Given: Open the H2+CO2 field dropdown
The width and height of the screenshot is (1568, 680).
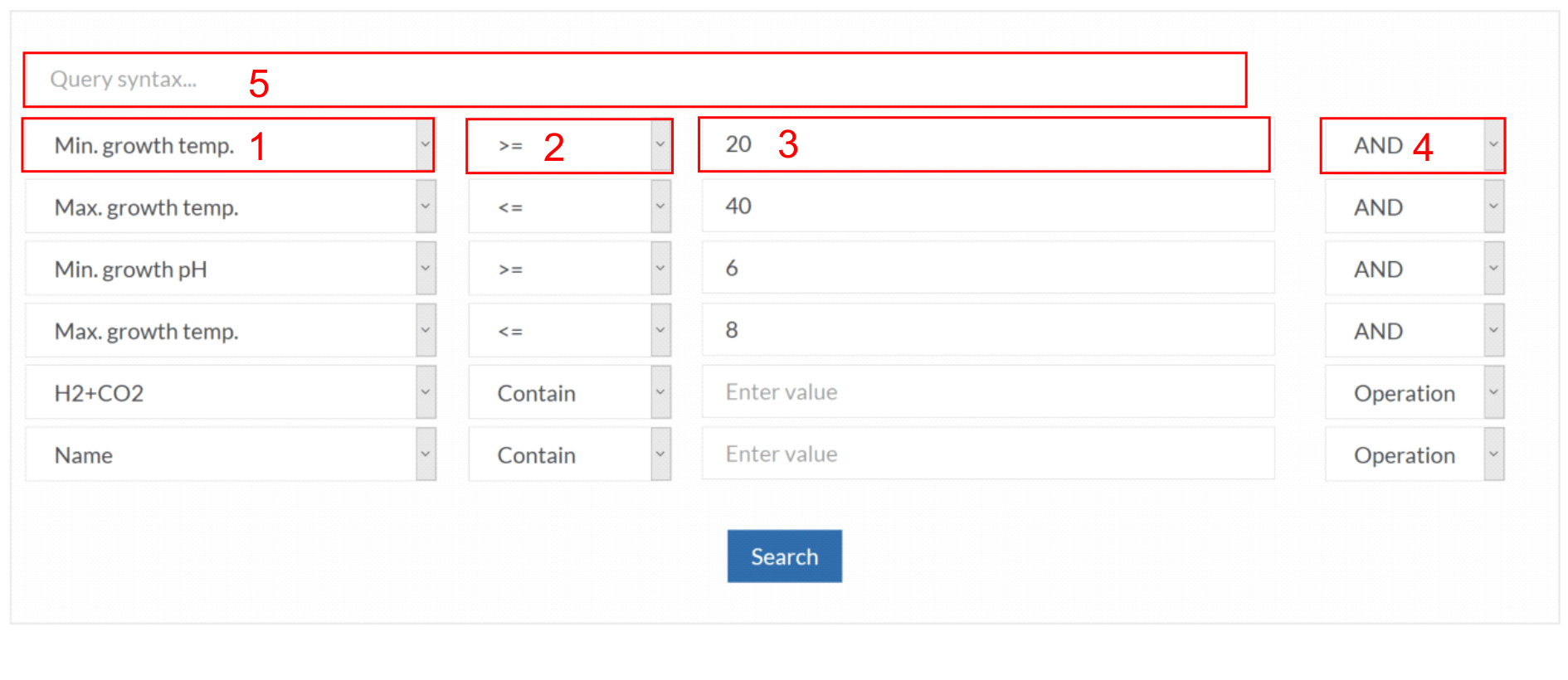Looking at the screenshot, I should click(x=230, y=392).
